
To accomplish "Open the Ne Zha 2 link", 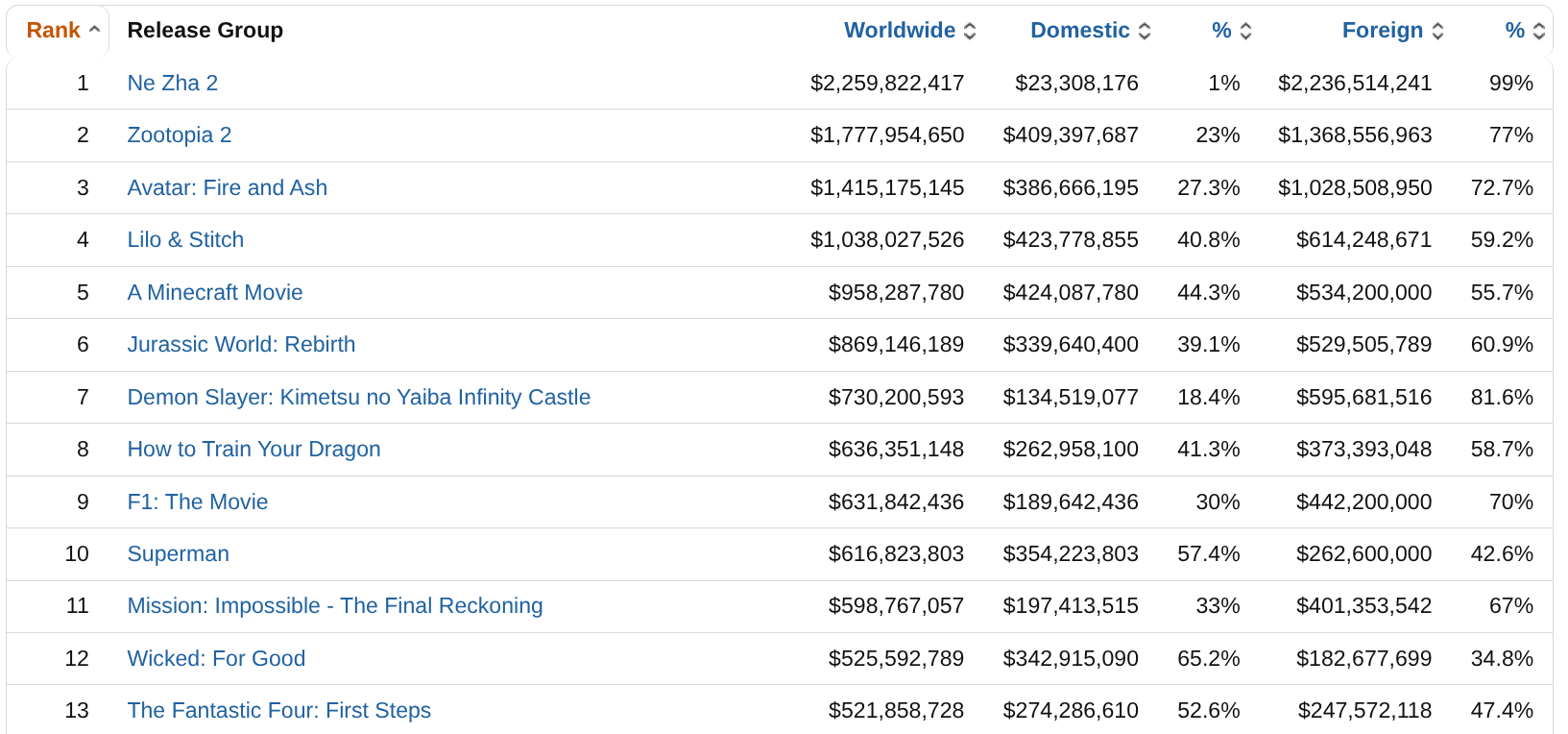I will tap(173, 84).
